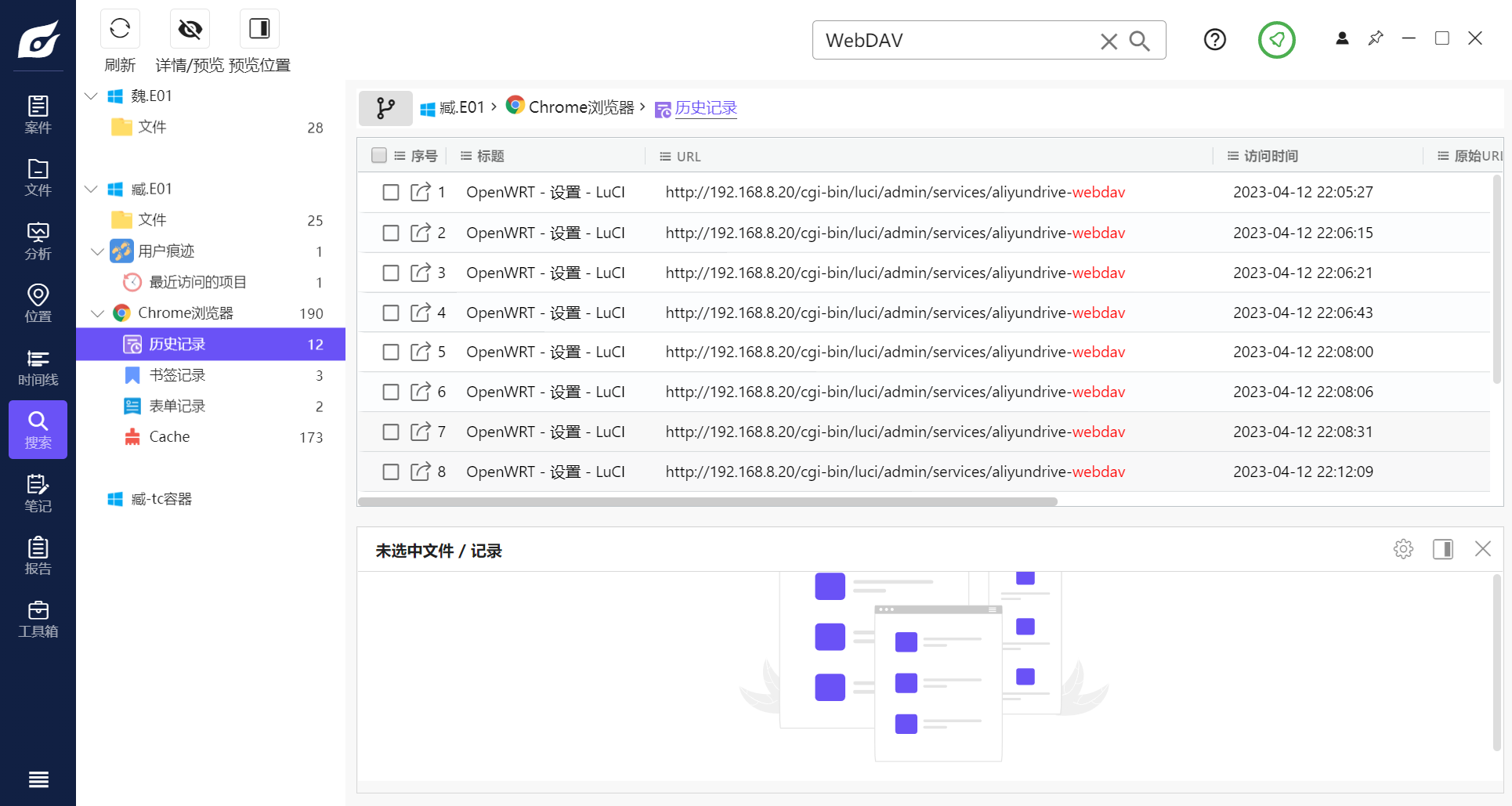Click 历史记录 breadcrumb link

(706, 108)
